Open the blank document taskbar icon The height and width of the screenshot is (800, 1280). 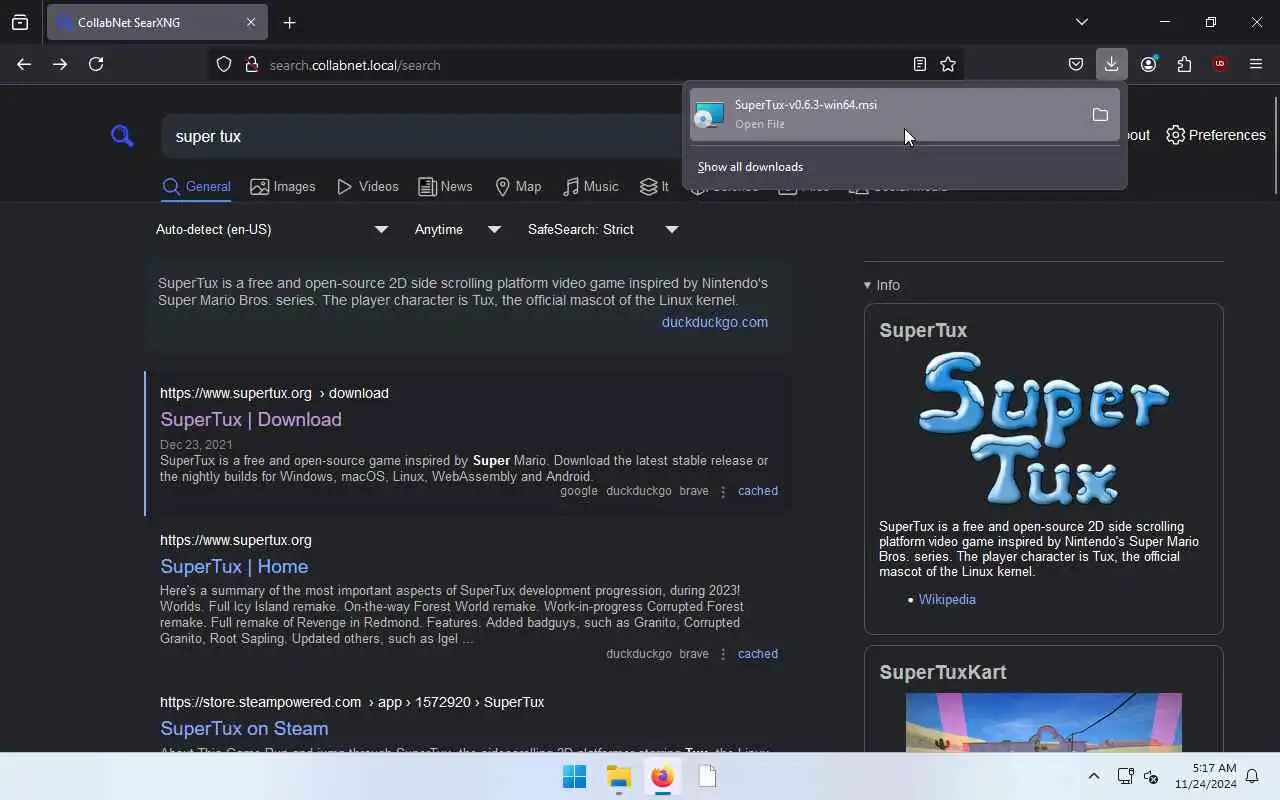click(707, 777)
